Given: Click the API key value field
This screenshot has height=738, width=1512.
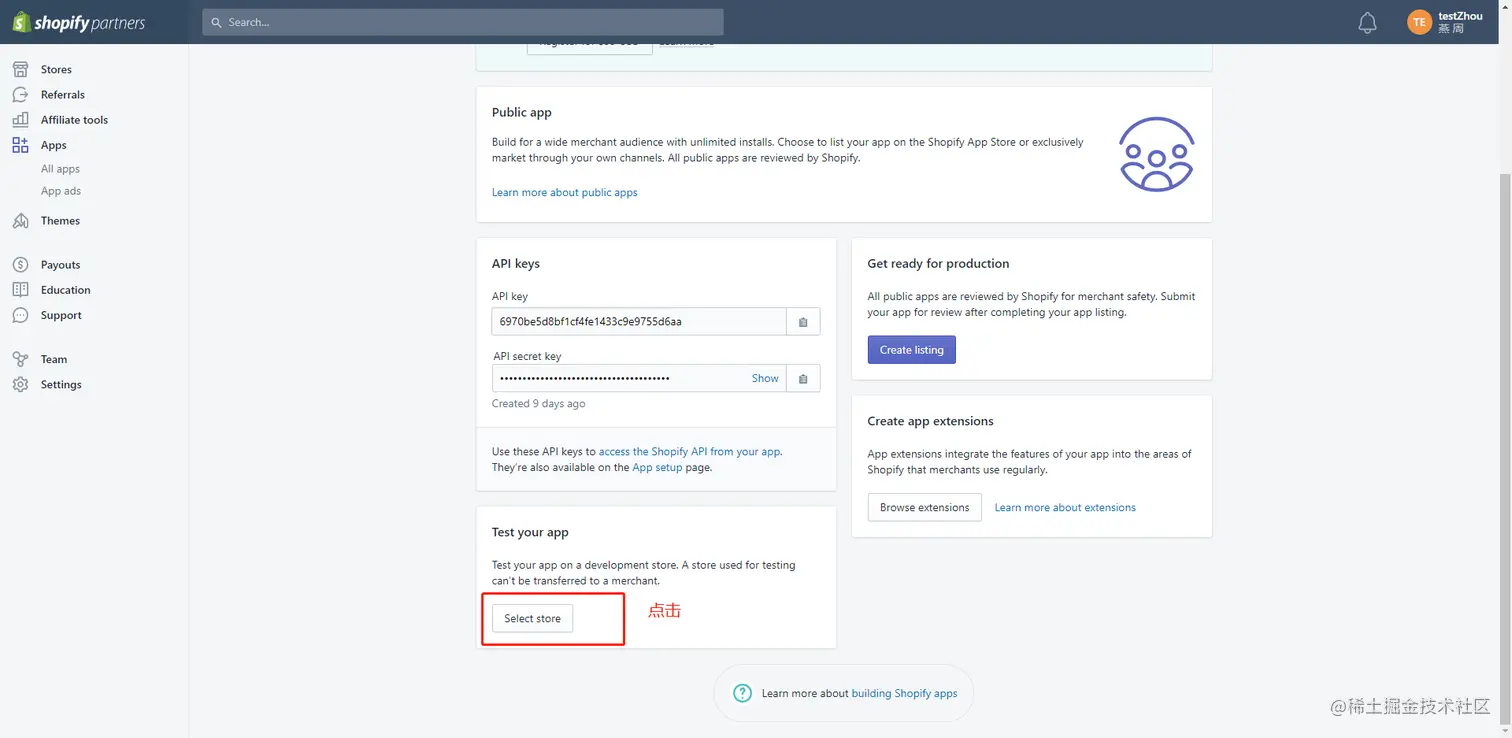Looking at the screenshot, I should pyautogui.click(x=639, y=322).
